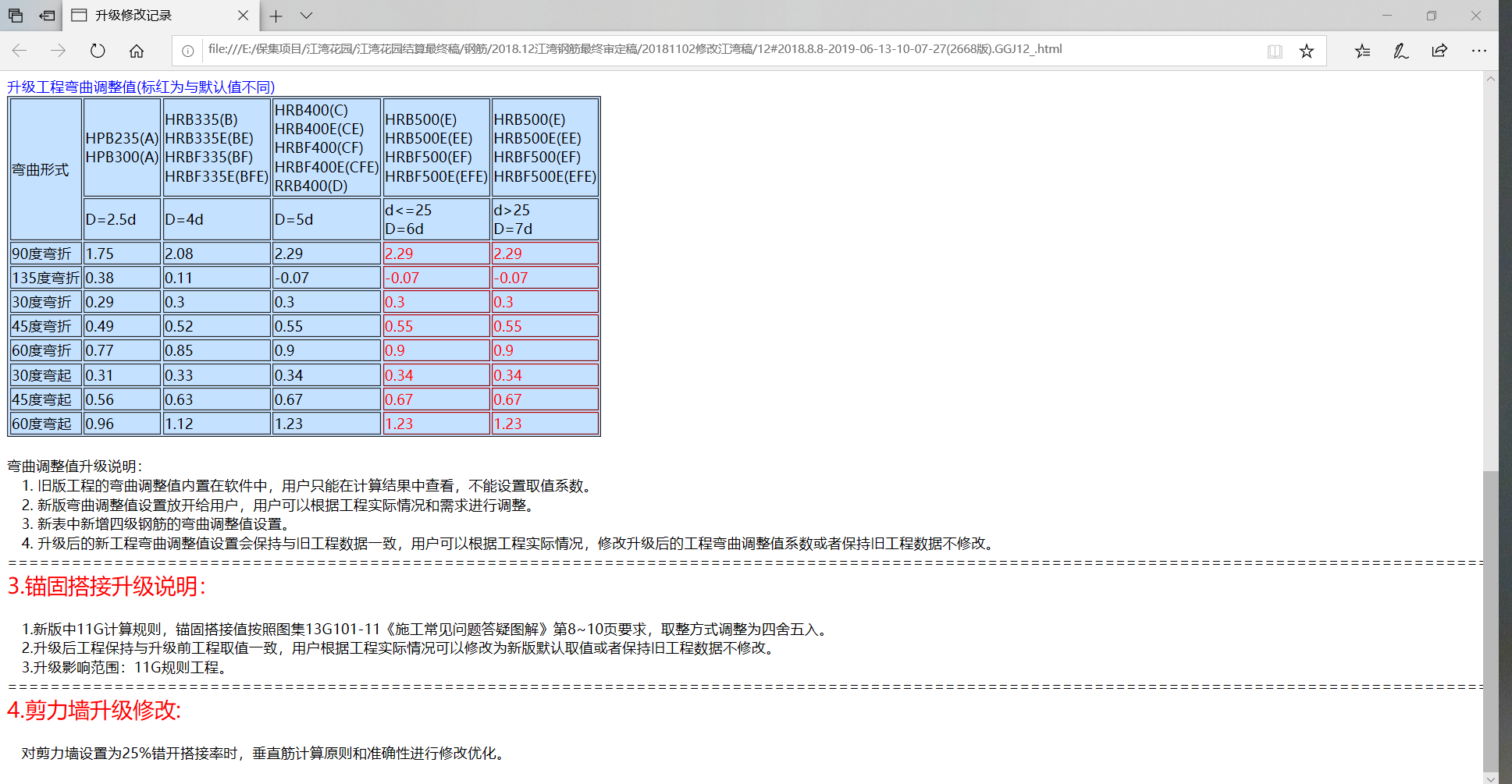Image resolution: width=1512 pixels, height=784 pixels.
Task: Refresh the current page
Action: click(98, 51)
